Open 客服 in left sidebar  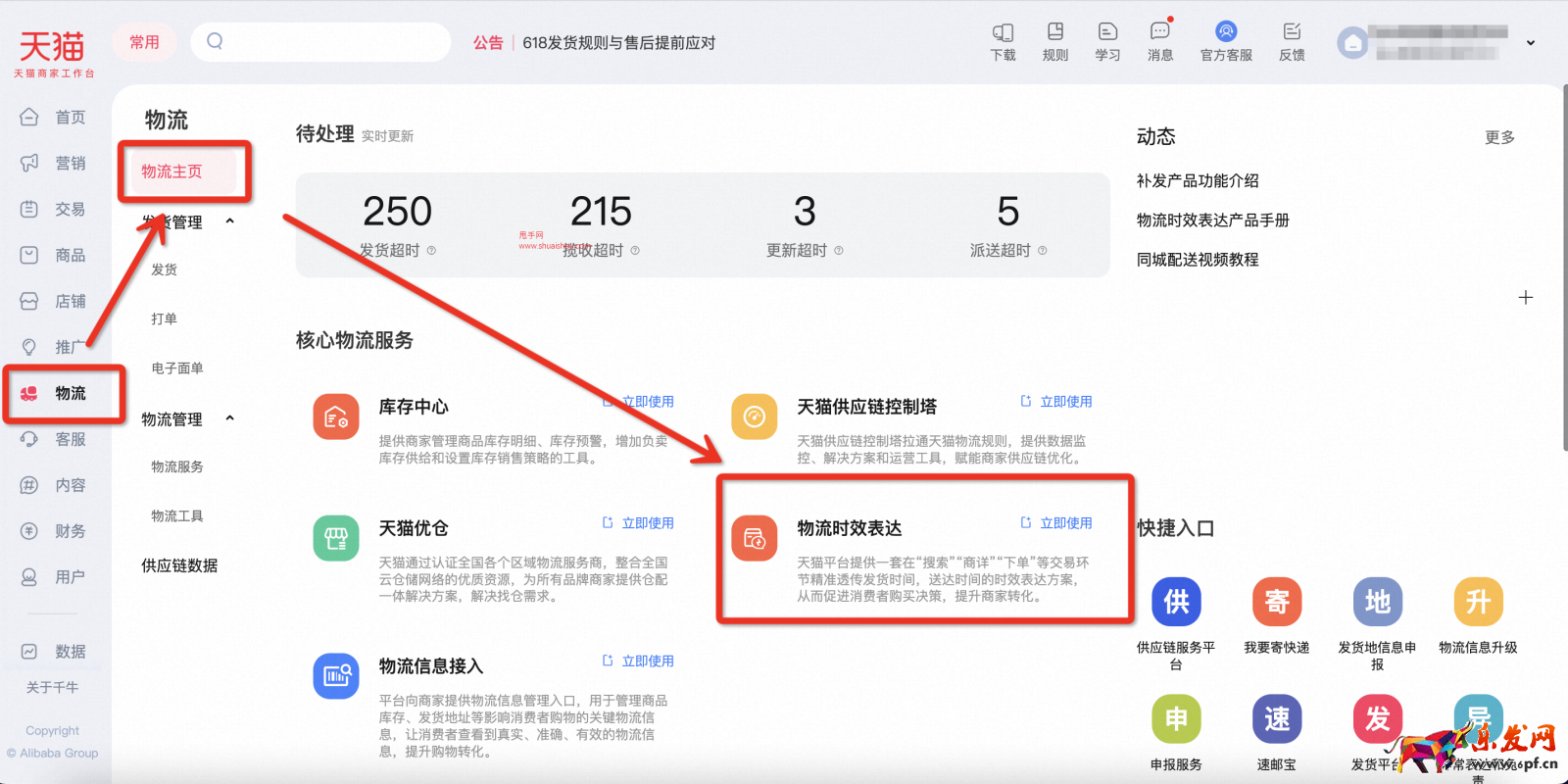54,440
